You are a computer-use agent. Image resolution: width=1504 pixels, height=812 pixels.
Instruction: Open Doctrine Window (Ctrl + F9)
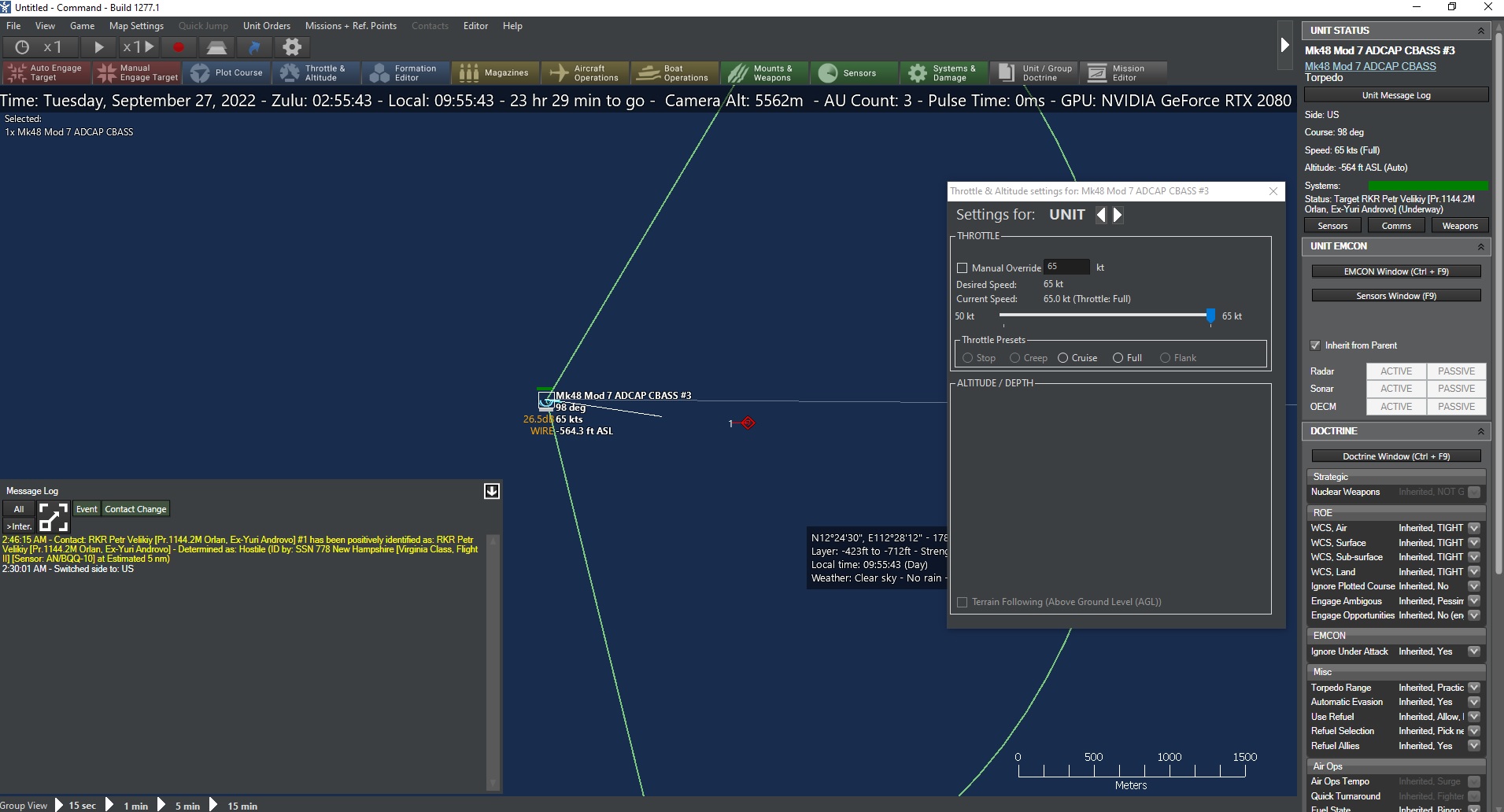(1396, 456)
